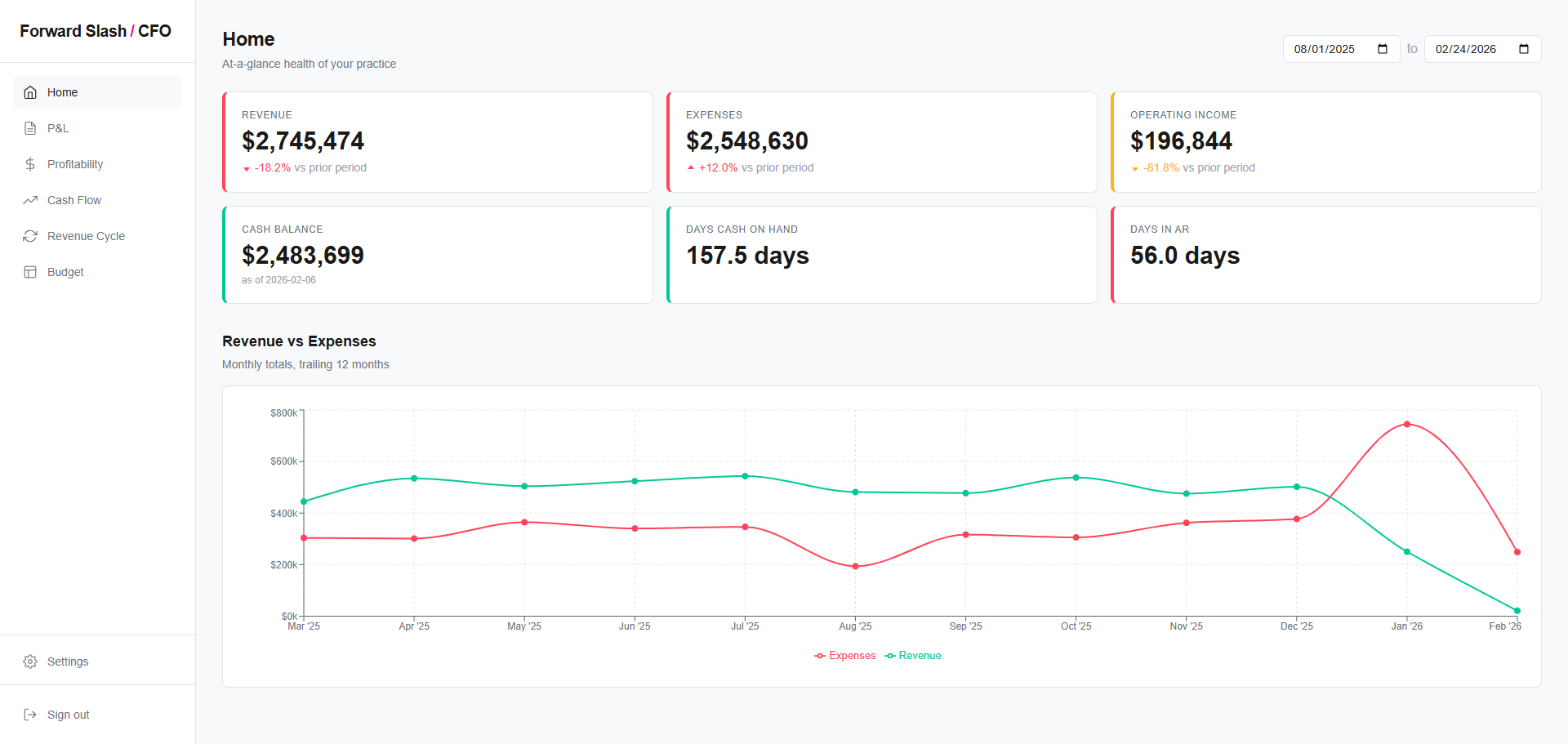The image size is (1568, 744).
Task: Click the Forward Slash / CFO logo
Action: [x=96, y=31]
